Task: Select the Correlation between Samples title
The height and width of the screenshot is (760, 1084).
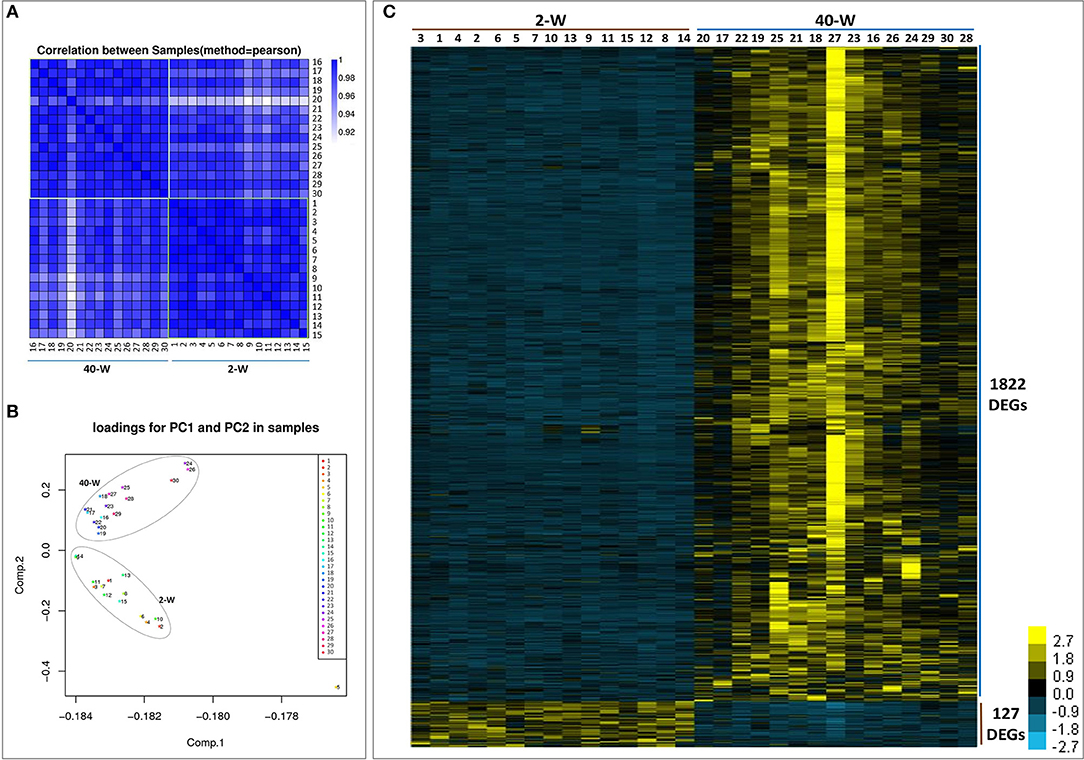Action: pos(169,49)
